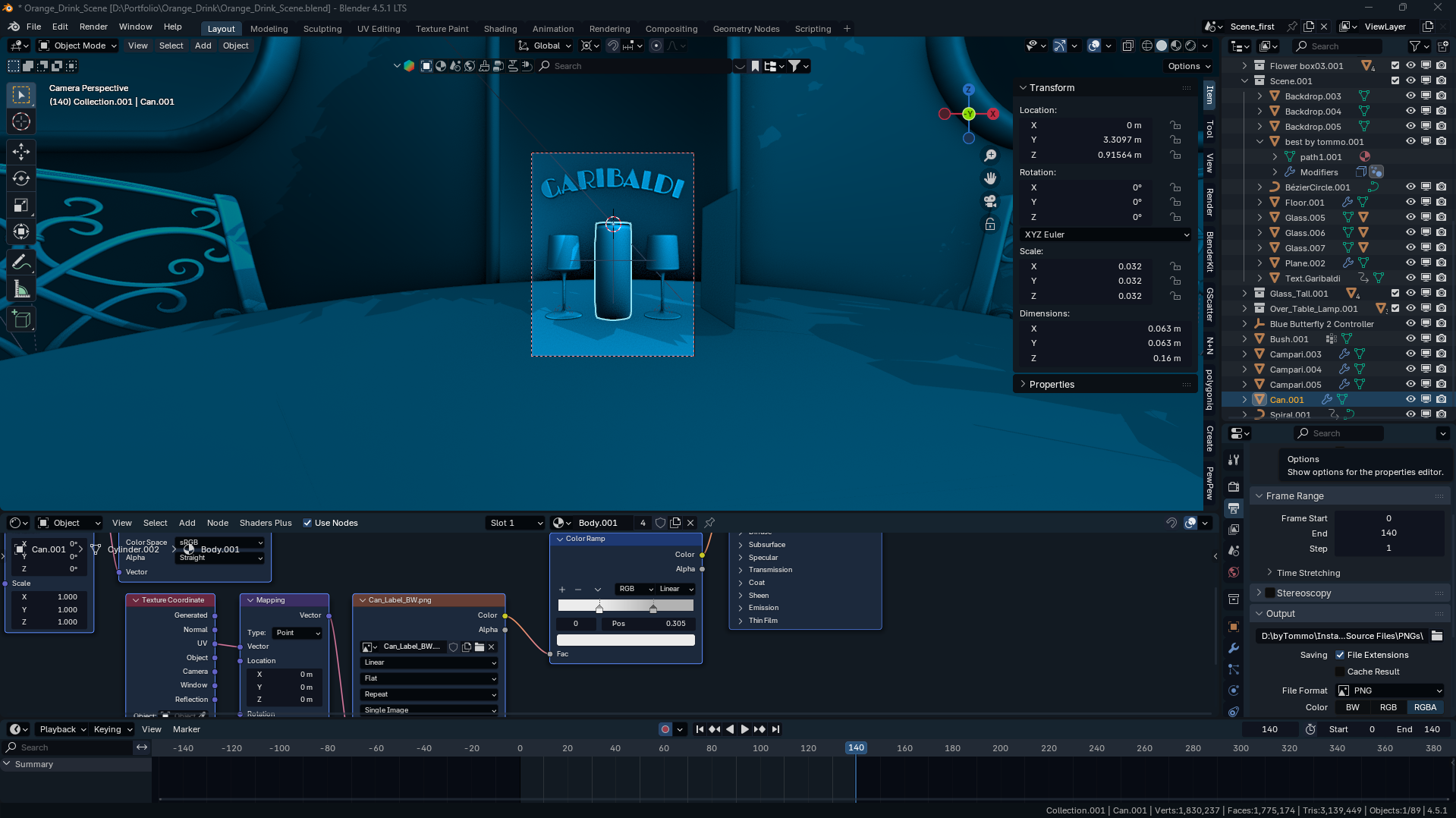The image size is (1456, 818).
Task: Open XYZ Euler rotation mode dropdown
Action: 1106,234
